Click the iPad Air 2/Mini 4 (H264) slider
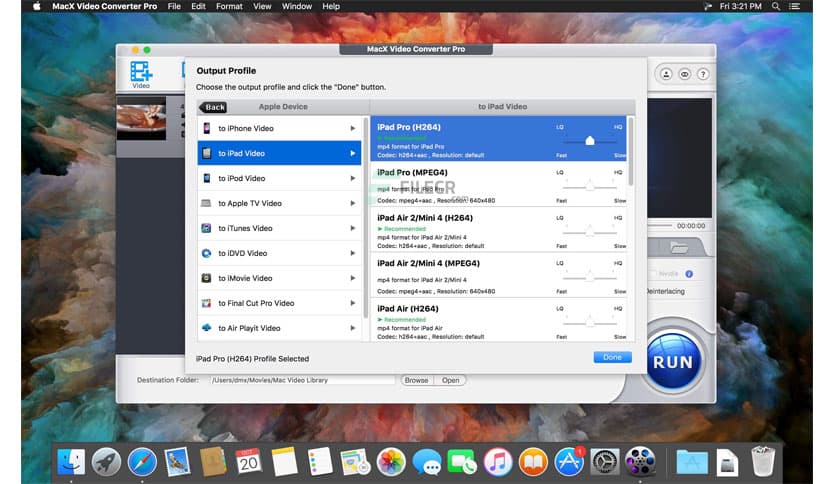This screenshot has width=836, height=484. [x=590, y=232]
